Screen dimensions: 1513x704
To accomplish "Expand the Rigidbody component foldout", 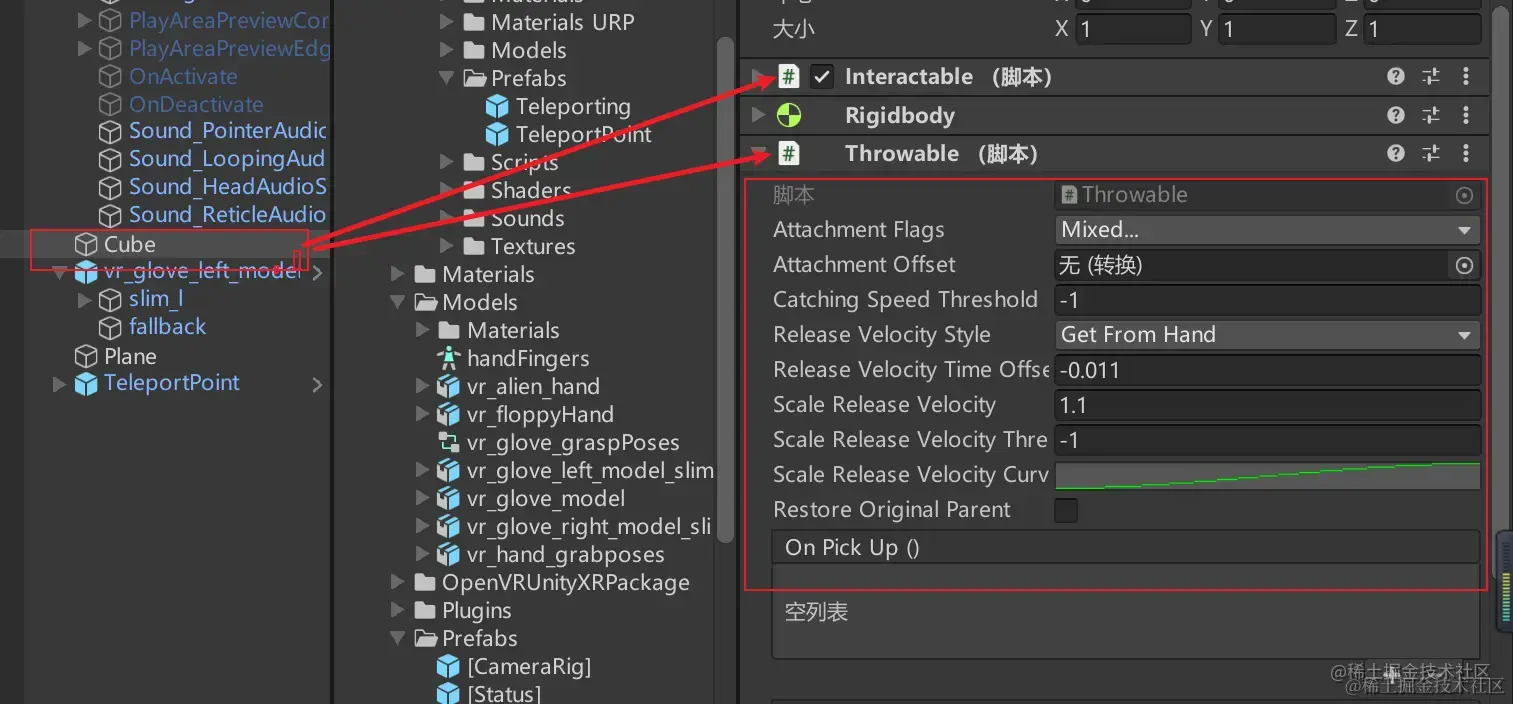I will pyautogui.click(x=759, y=115).
